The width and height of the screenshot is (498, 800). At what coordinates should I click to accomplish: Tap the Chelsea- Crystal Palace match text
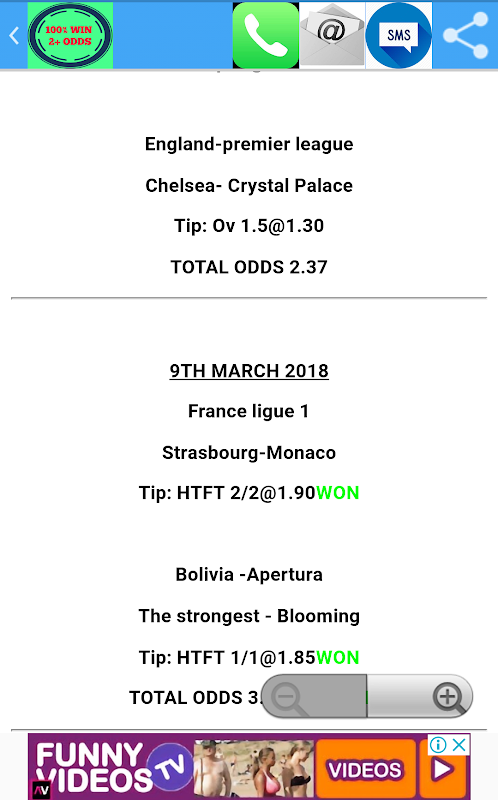pos(249,186)
